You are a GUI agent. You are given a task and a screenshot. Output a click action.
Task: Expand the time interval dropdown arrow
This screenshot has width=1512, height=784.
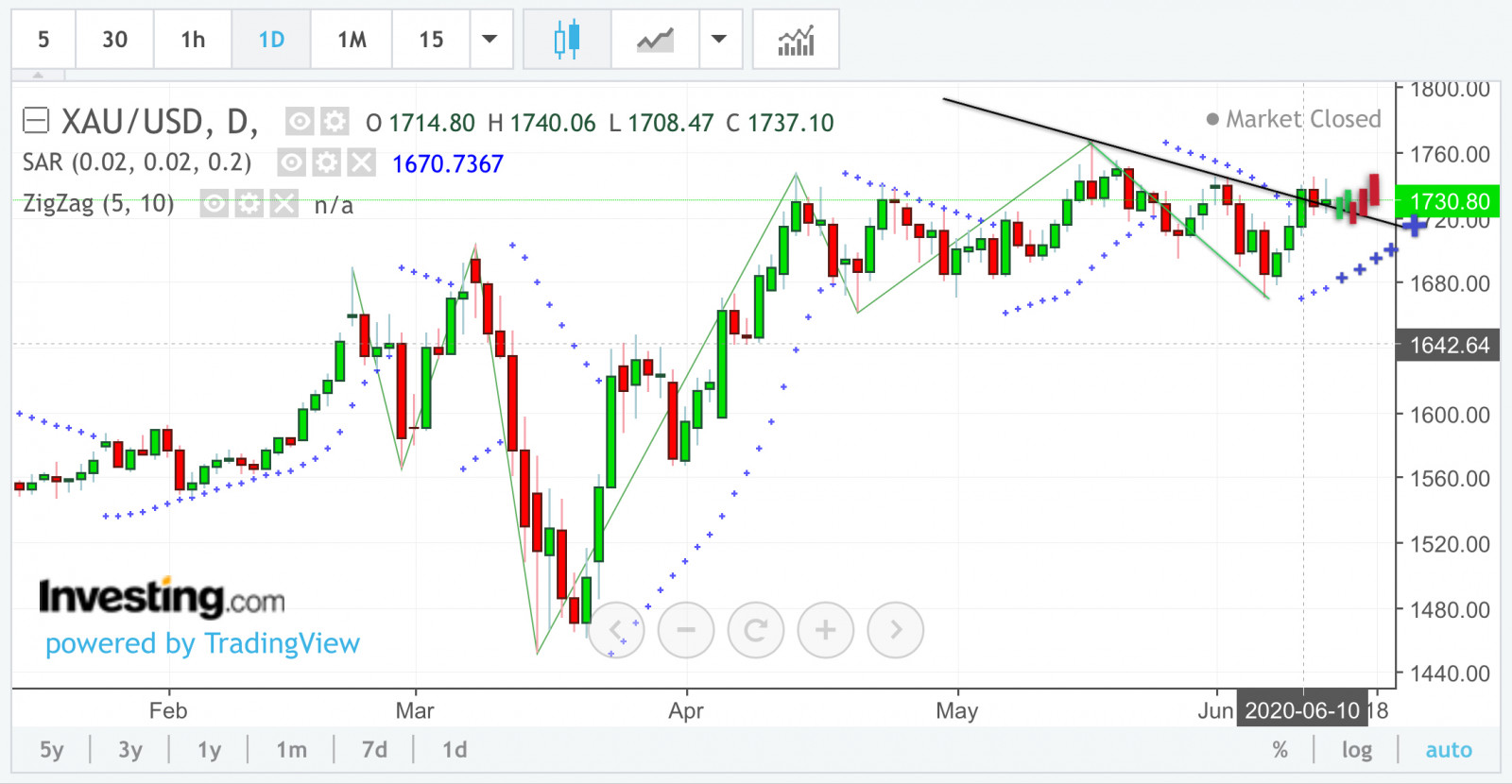[490, 40]
